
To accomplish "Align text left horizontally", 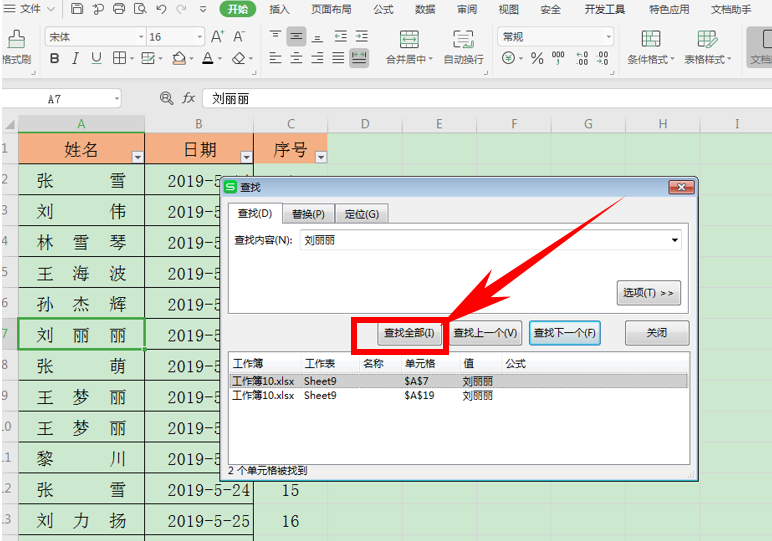I will click(x=275, y=59).
